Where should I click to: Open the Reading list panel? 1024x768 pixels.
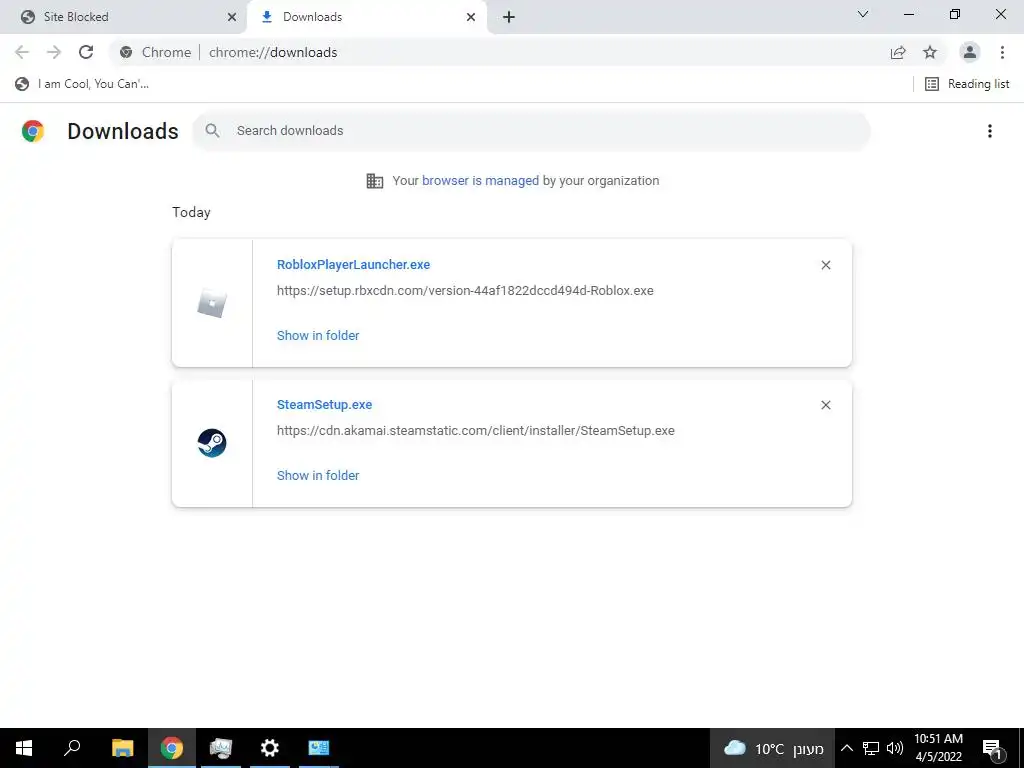[x=968, y=84]
